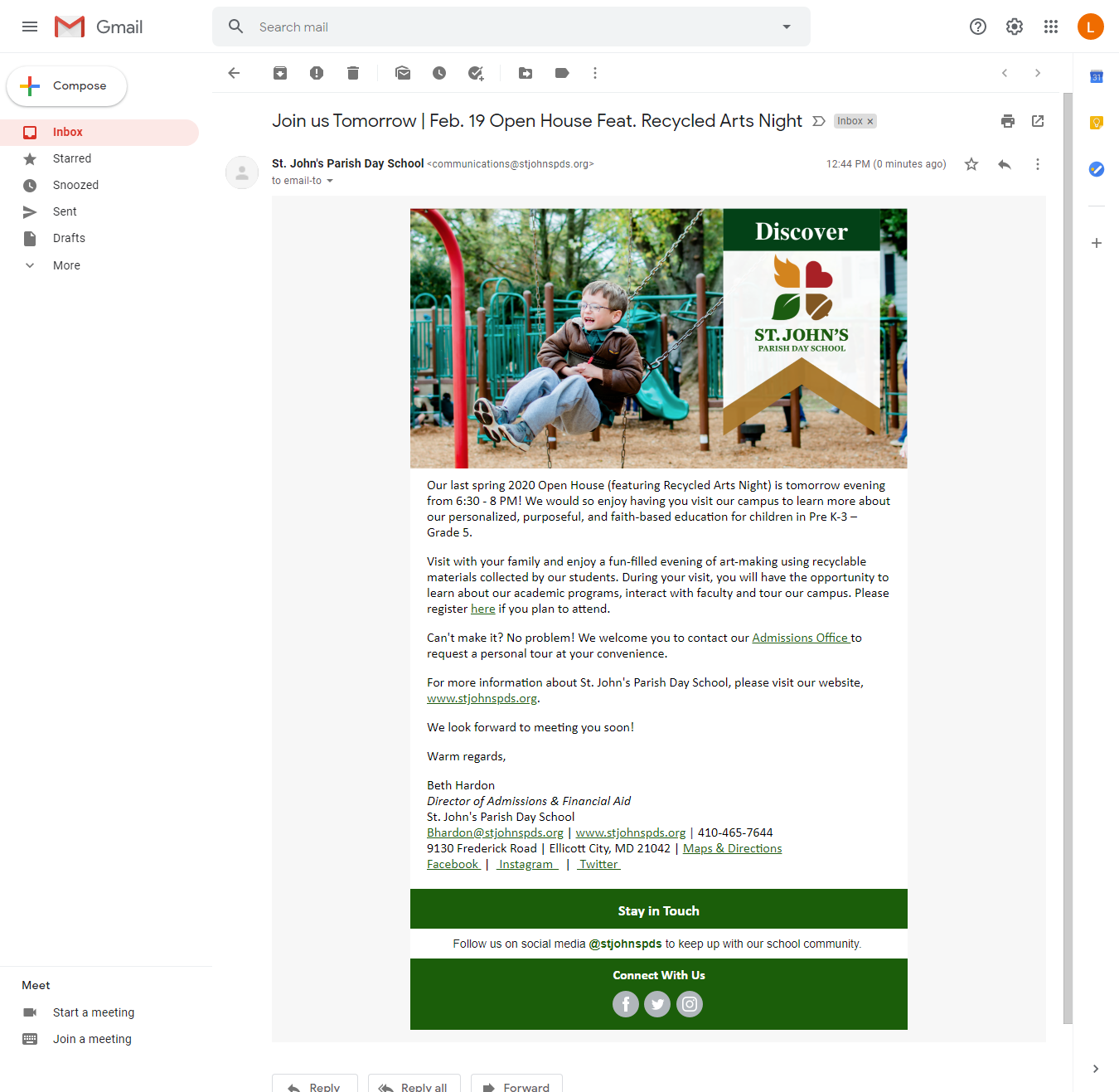This screenshot has height=1092, width=1119.
Task: Snooze this email with the clock icon
Action: coord(439,73)
